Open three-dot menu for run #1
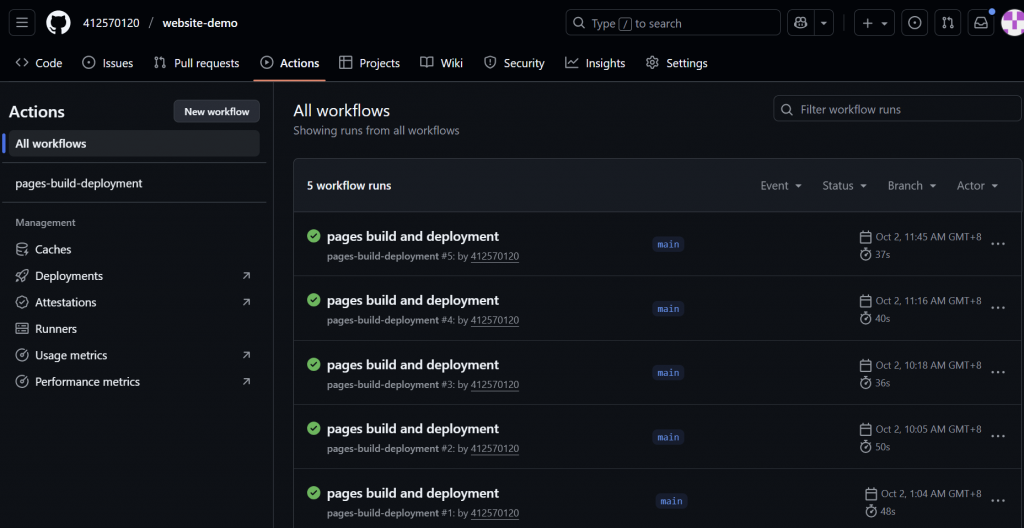The width and height of the screenshot is (1024, 528). (998, 501)
